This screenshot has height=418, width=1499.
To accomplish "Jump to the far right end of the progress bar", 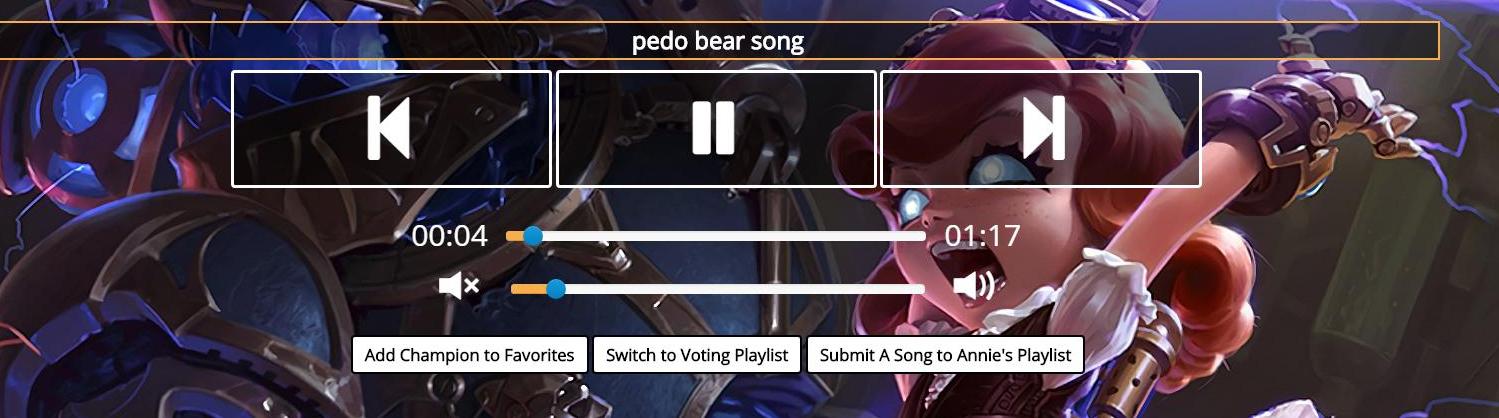I will [922, 237].
